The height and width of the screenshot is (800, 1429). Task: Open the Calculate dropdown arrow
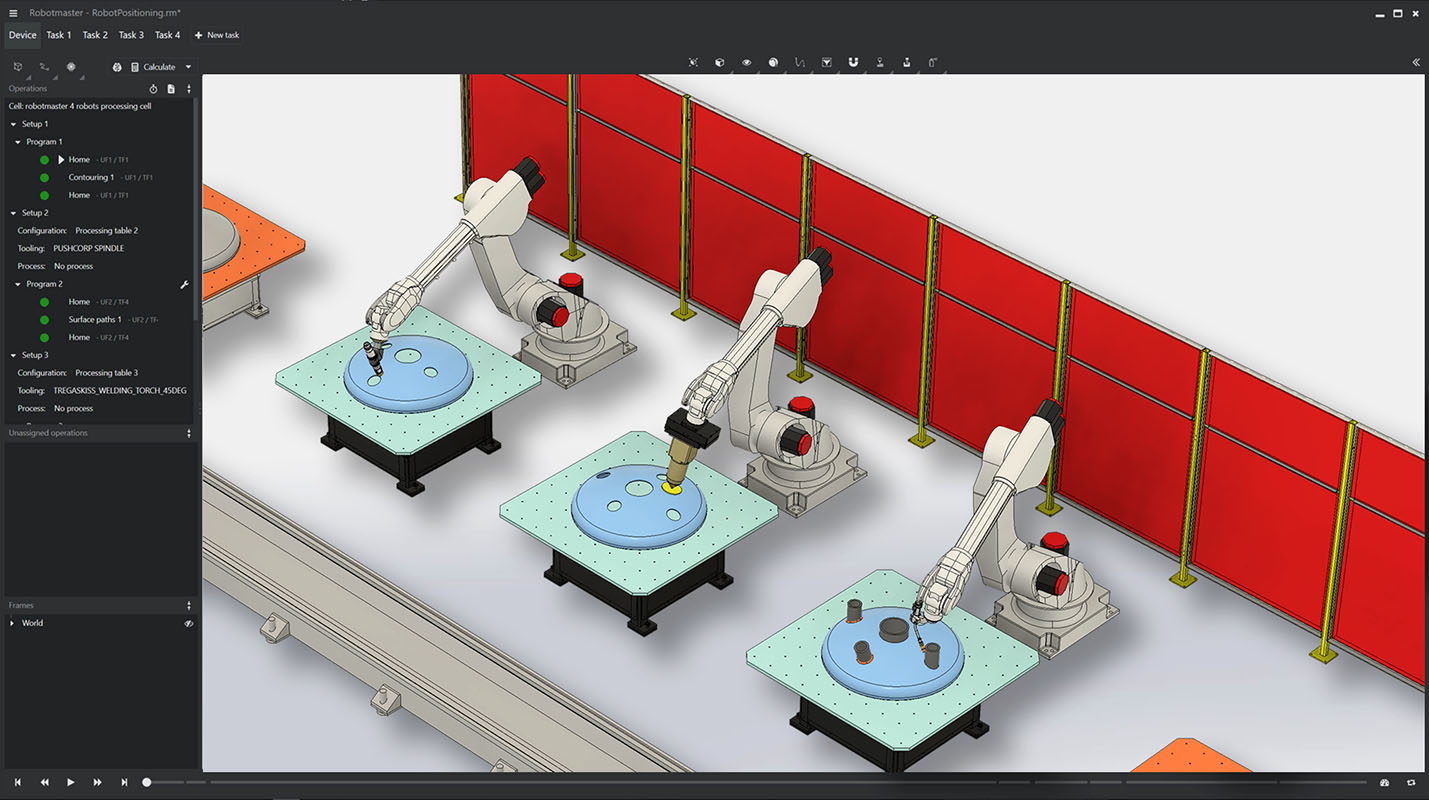click(x=188, y=66)
